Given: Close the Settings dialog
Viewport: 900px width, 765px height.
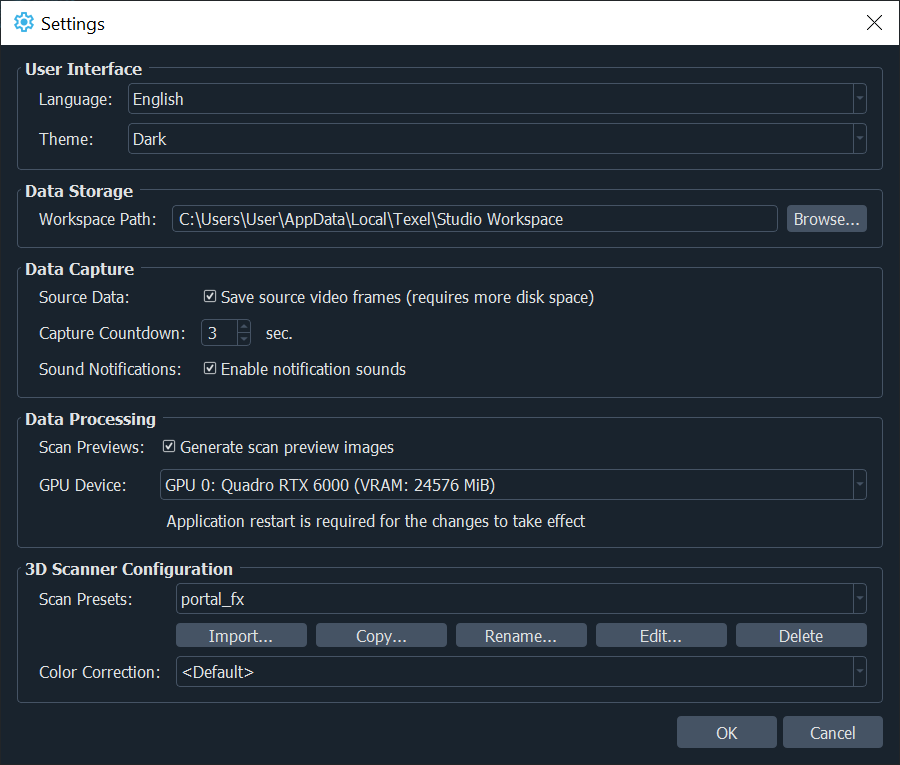Looking at the screenshot, I should [x=873, y=22].
